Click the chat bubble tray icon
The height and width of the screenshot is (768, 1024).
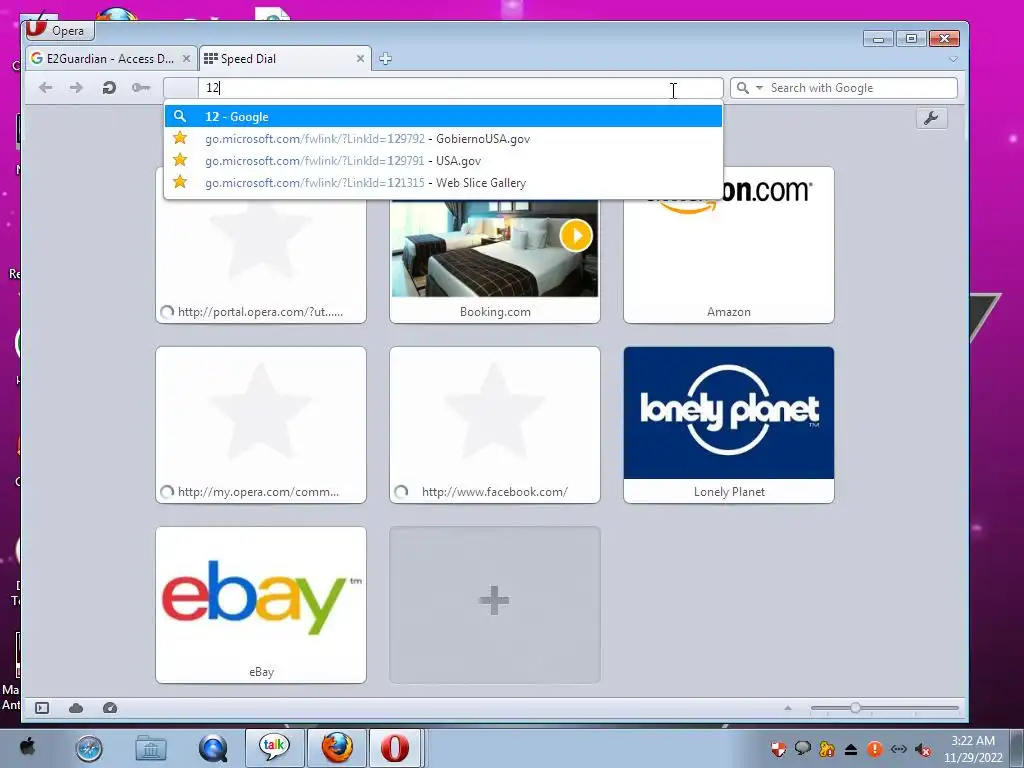pos(802,749)
